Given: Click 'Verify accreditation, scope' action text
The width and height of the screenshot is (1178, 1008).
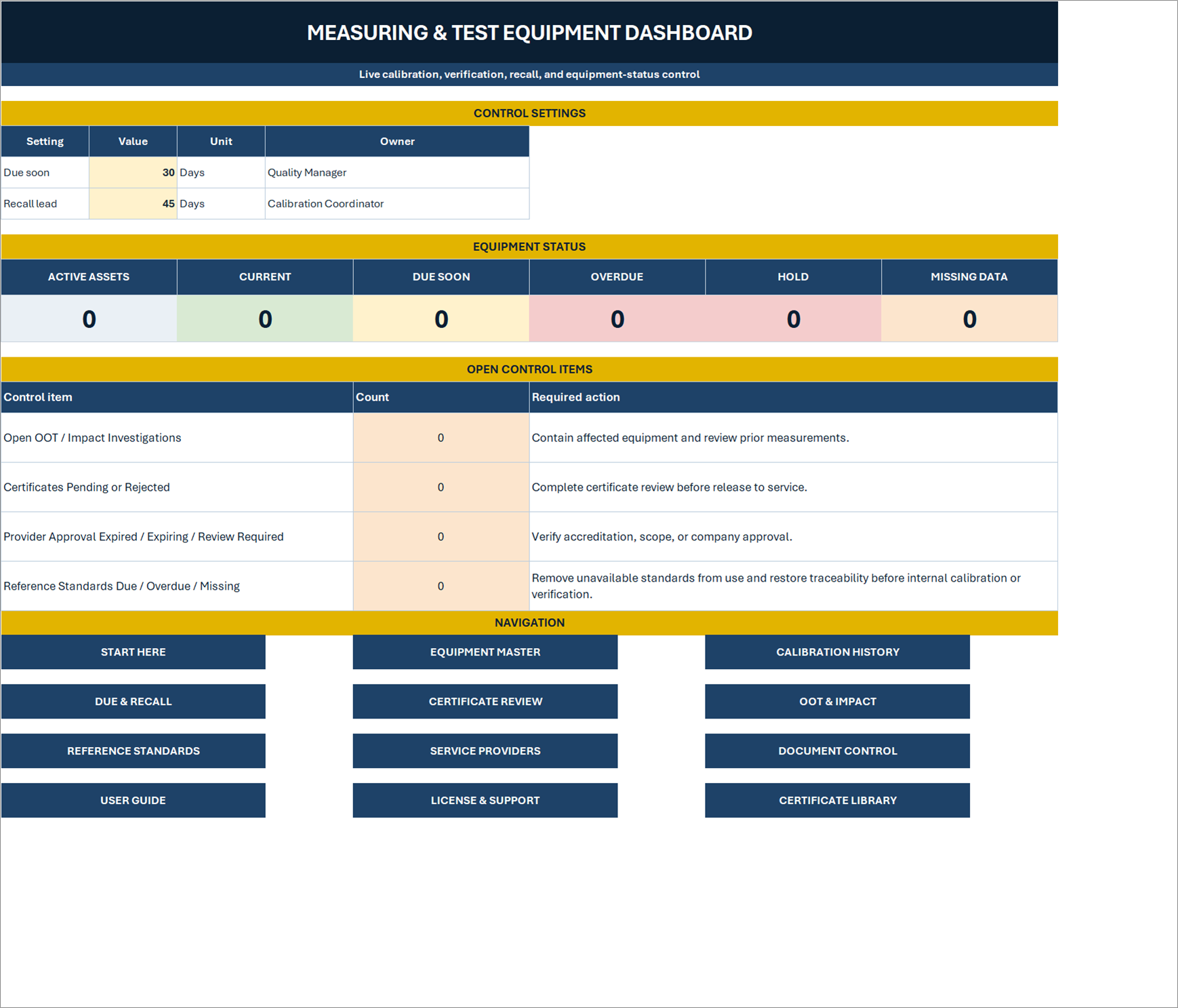Looking at the screenshot, I should (662, 537).
